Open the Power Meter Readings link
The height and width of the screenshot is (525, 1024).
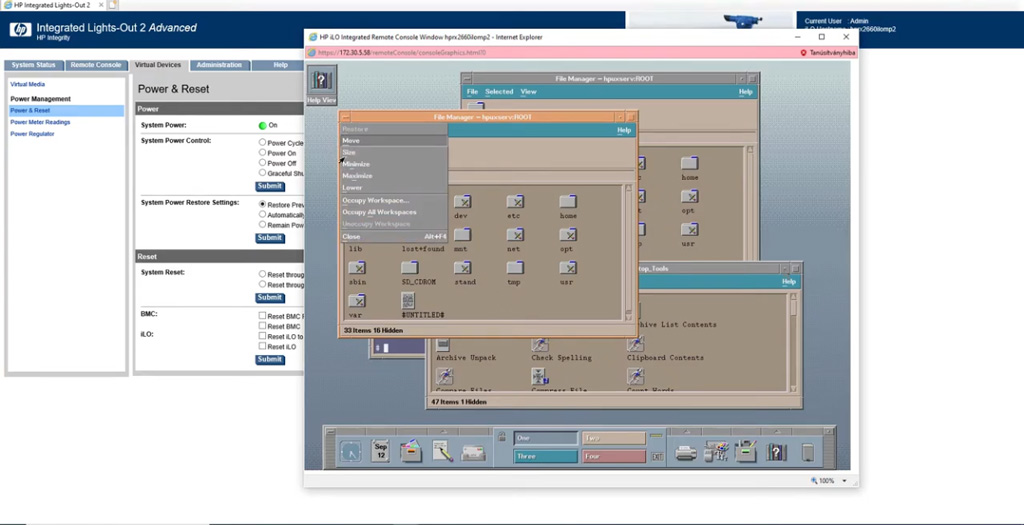[x=40, y=122]
